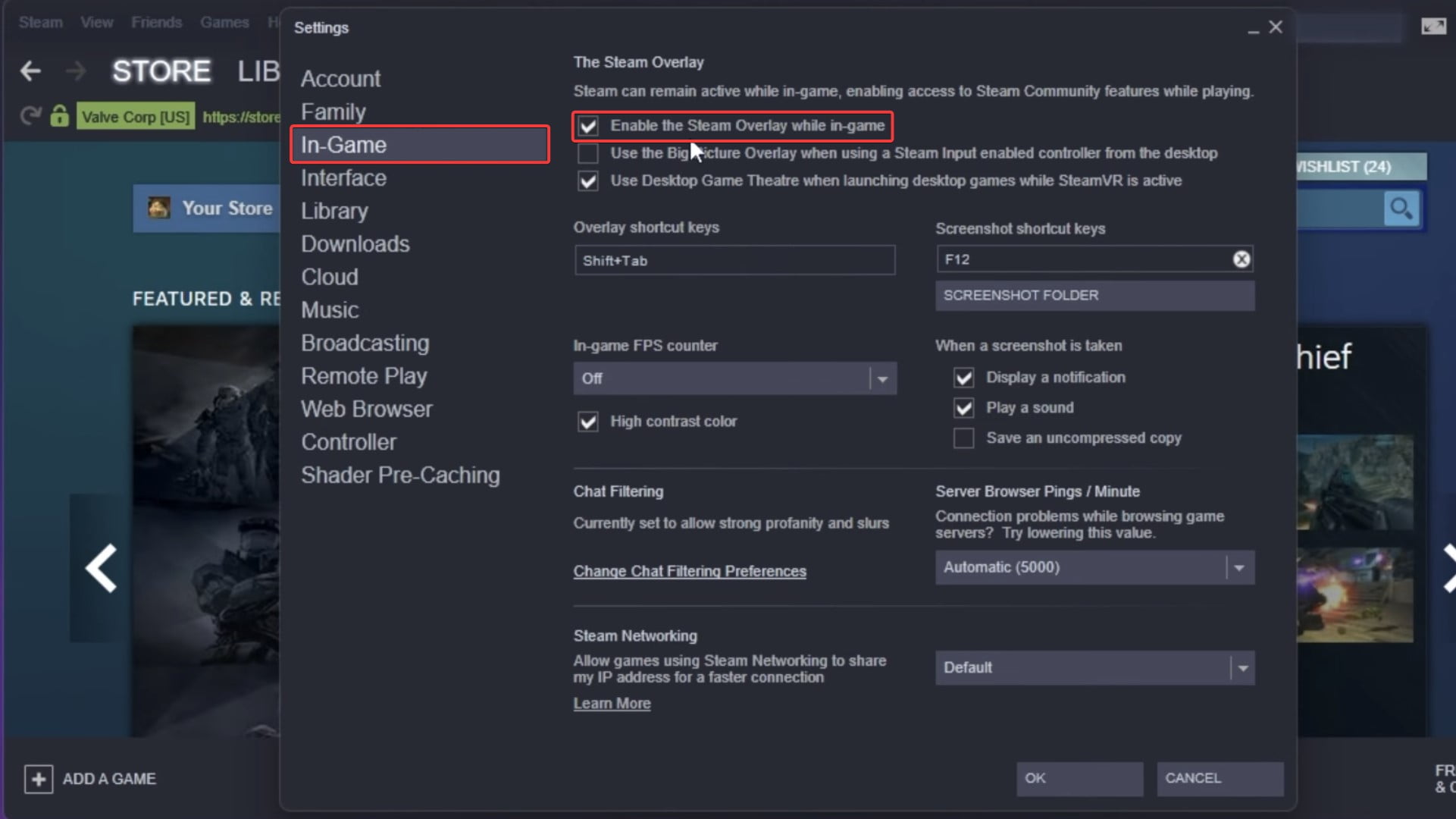The image size is (1456, 819).
Task: Click the lower game screenshot thumbnail on right
Action: (x=1355, y=595)
